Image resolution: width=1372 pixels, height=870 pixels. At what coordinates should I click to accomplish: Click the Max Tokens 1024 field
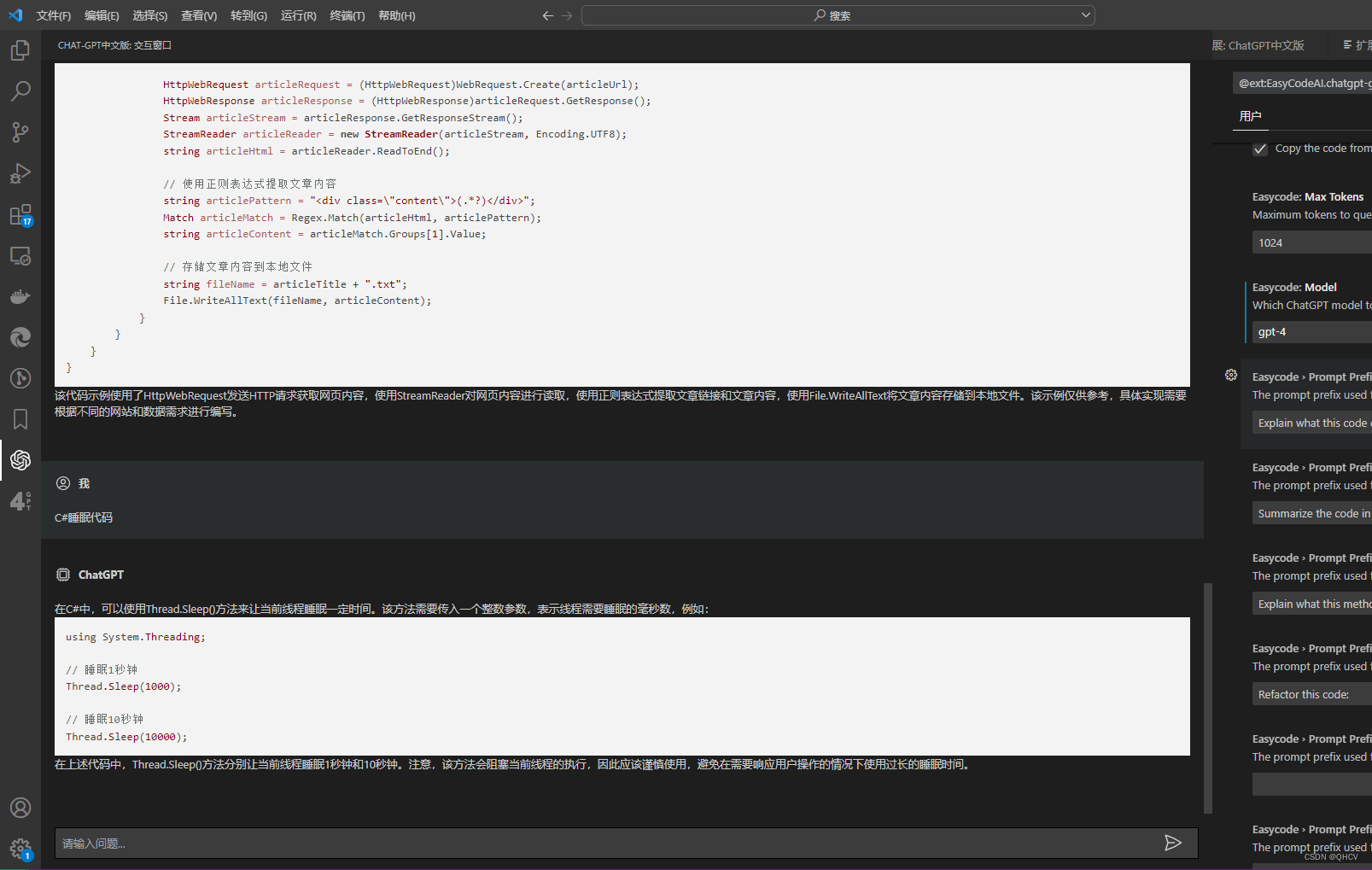(x=1312, y=242)
